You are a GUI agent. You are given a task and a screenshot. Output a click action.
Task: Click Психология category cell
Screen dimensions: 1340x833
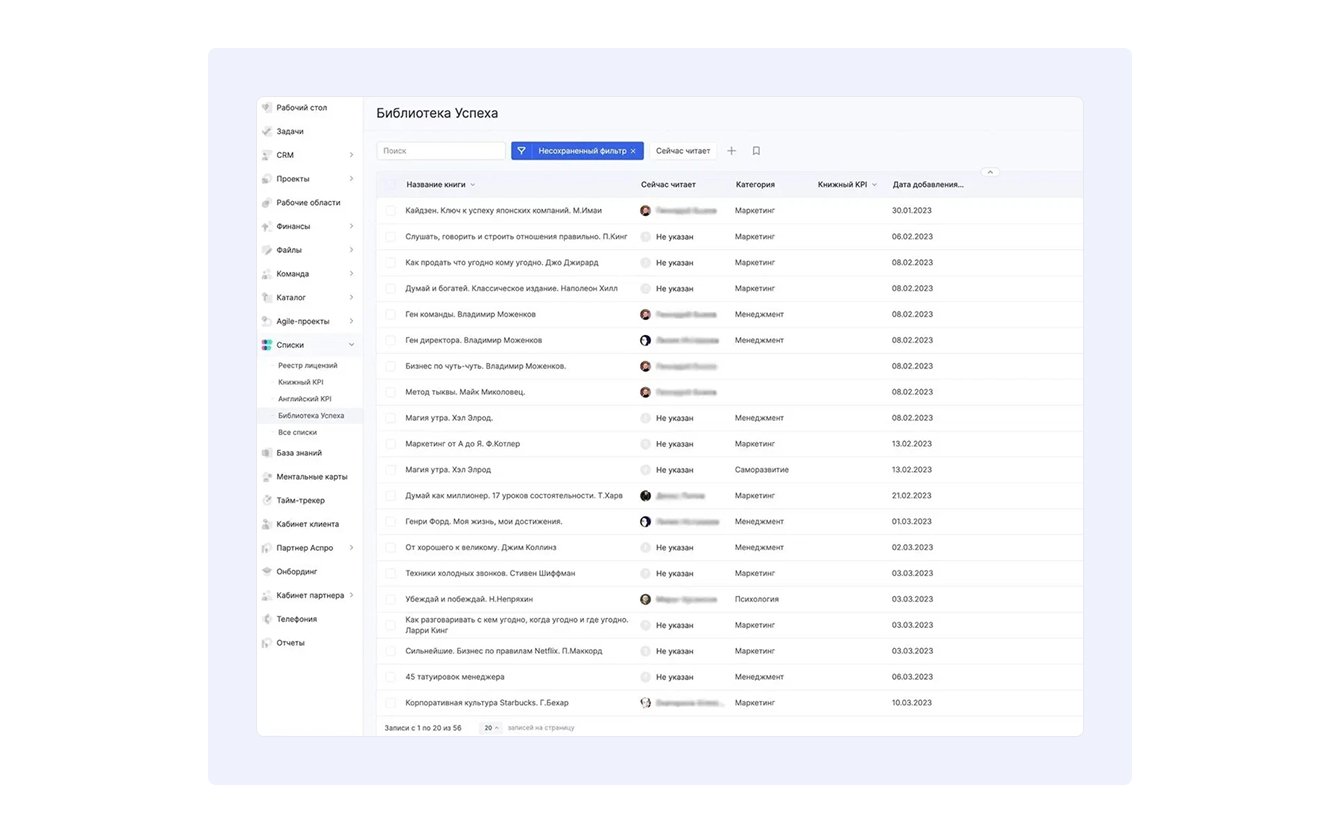757,599
